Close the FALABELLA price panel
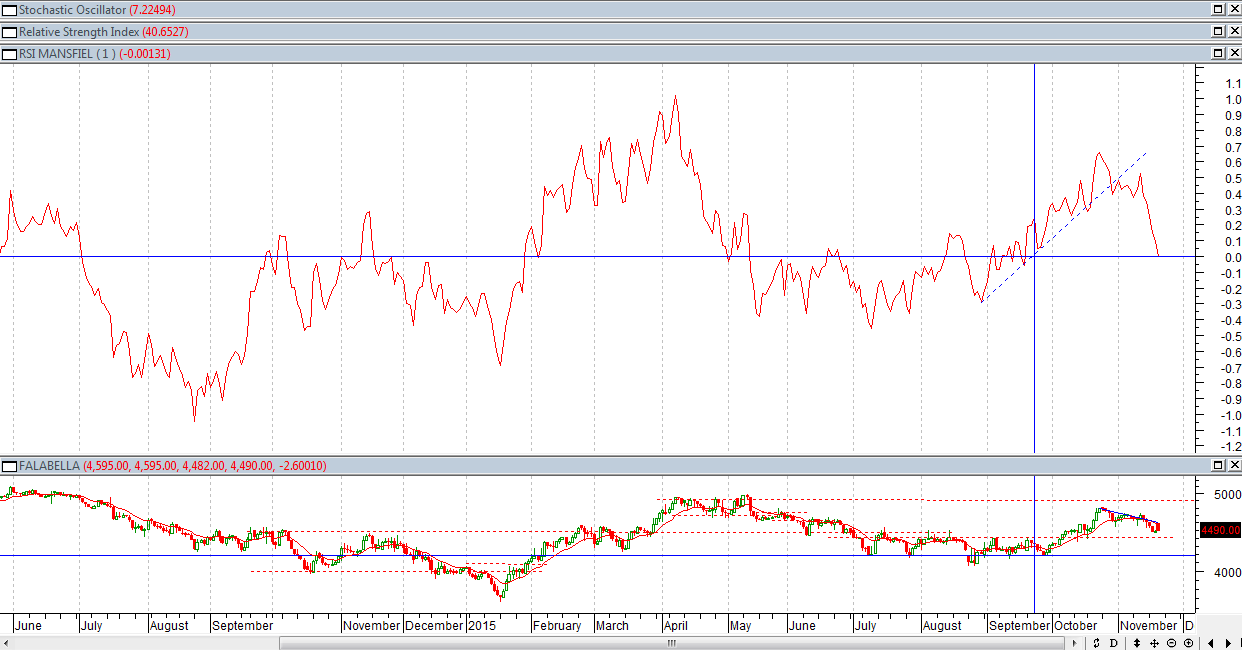Viewport: 1242px width, 650px height. click(1233, 466)
